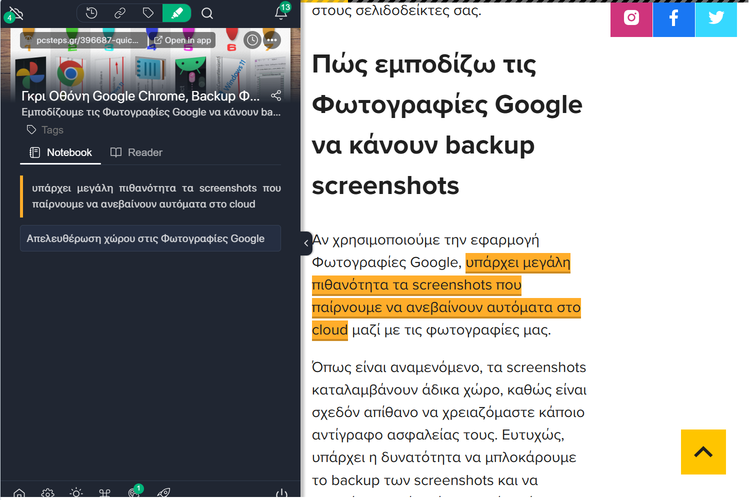This screenshot has width=750, height=500.
Task: Open the Twitter social button
Action: point(716,19)
